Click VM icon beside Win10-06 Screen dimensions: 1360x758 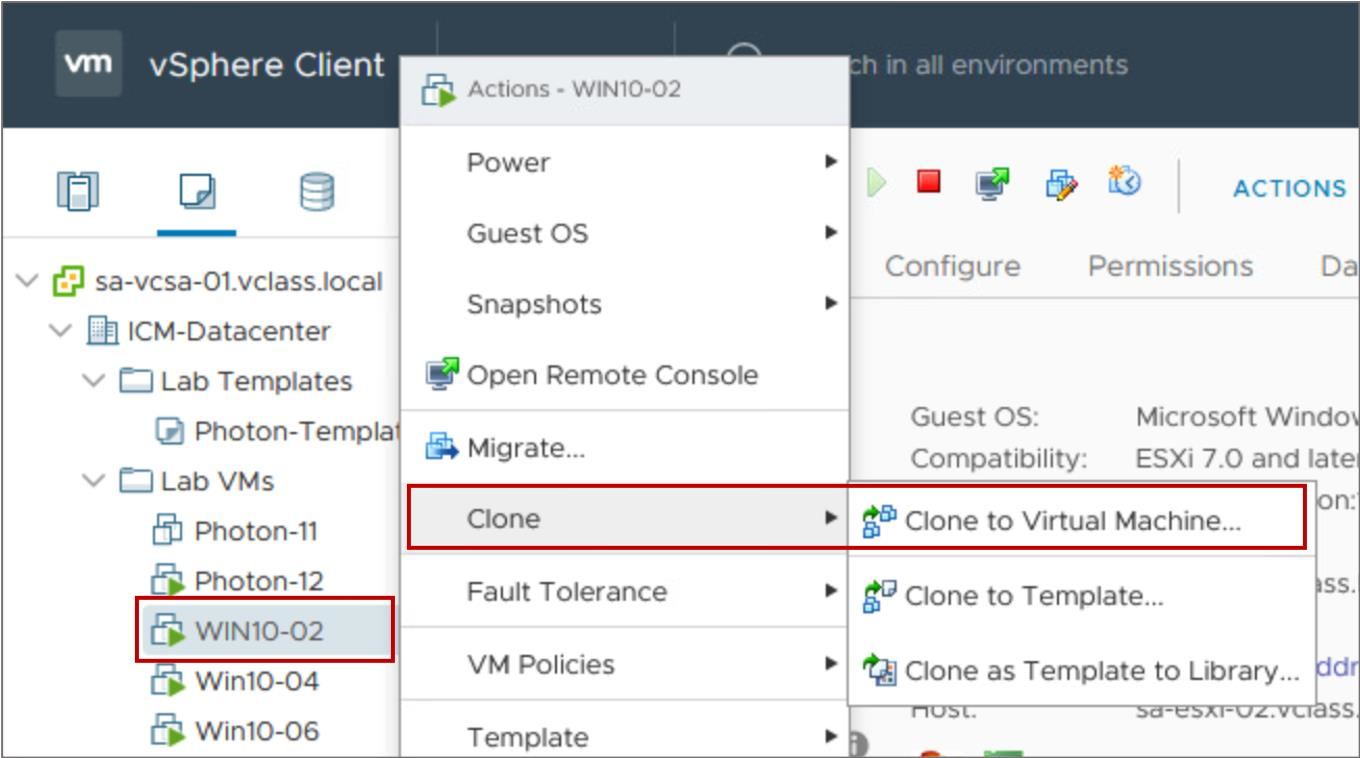168,731
